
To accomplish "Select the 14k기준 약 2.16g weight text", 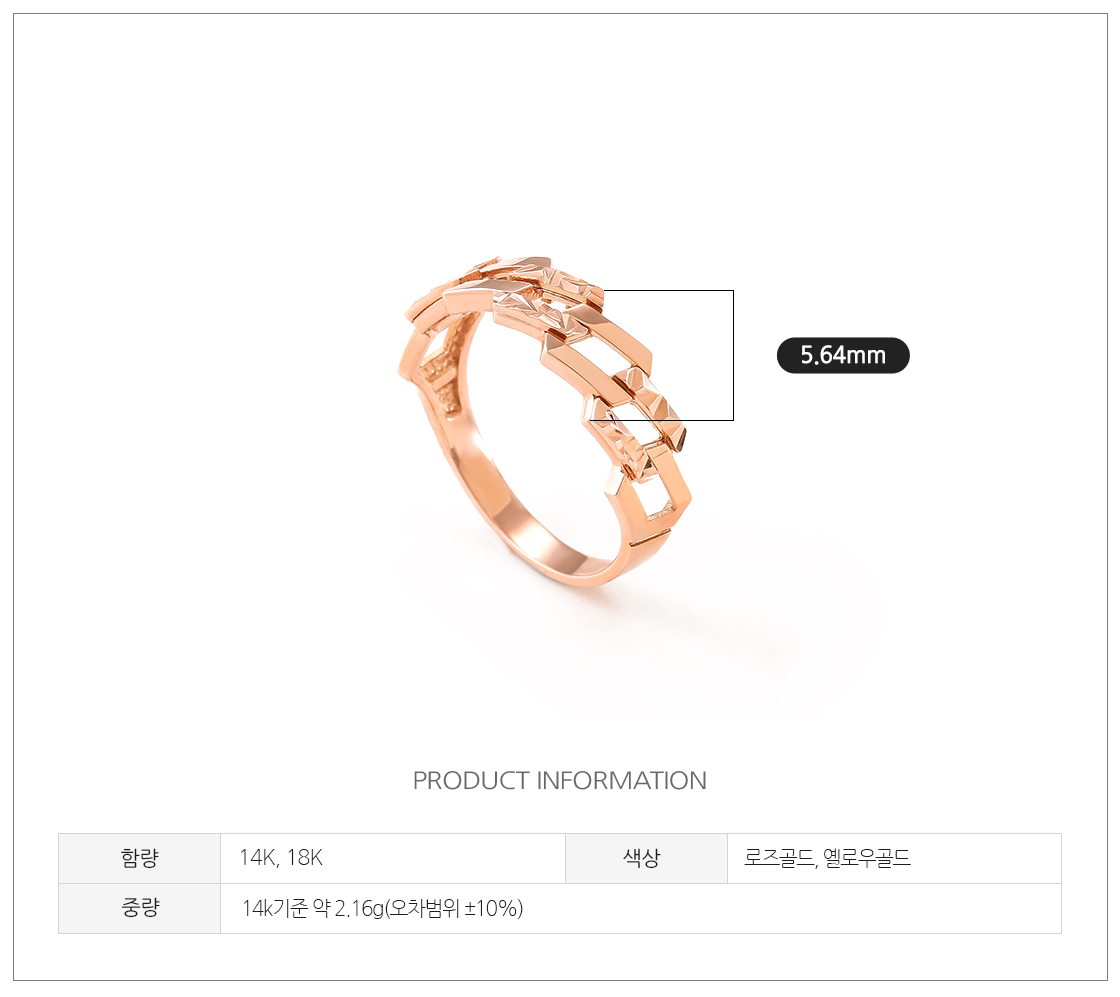I will point(313,908).
